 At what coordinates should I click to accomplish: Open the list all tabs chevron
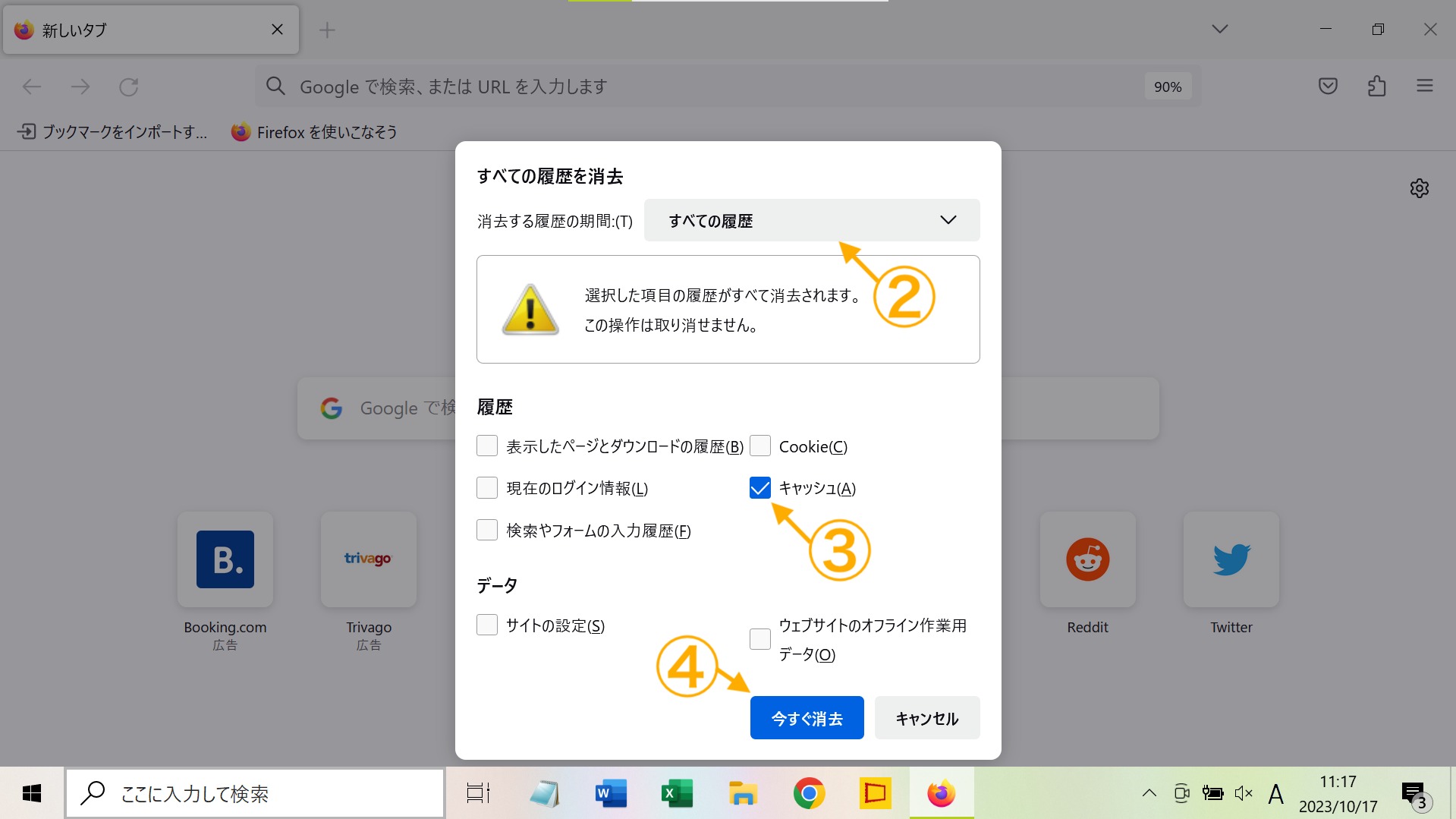tap(1220, 29)
